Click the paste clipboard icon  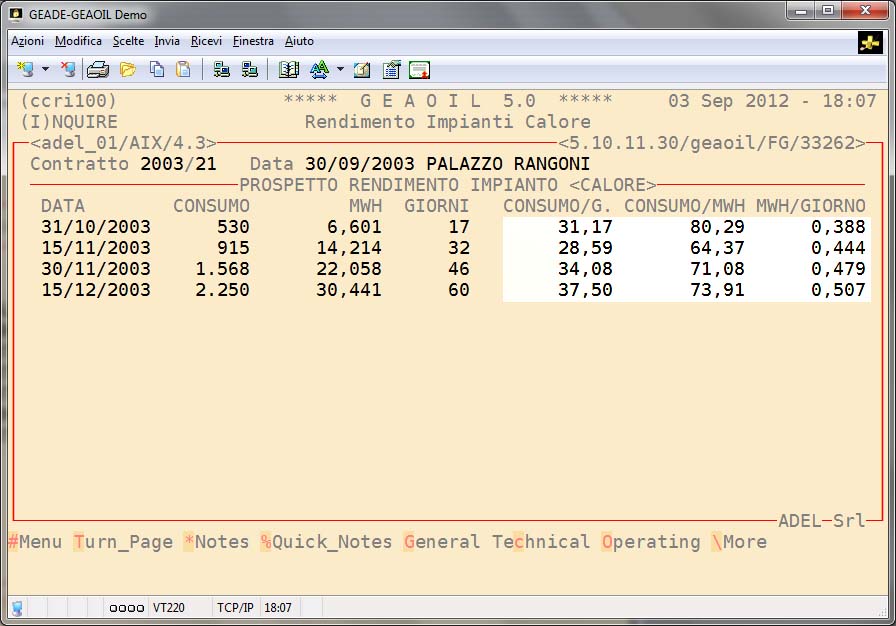183,69
